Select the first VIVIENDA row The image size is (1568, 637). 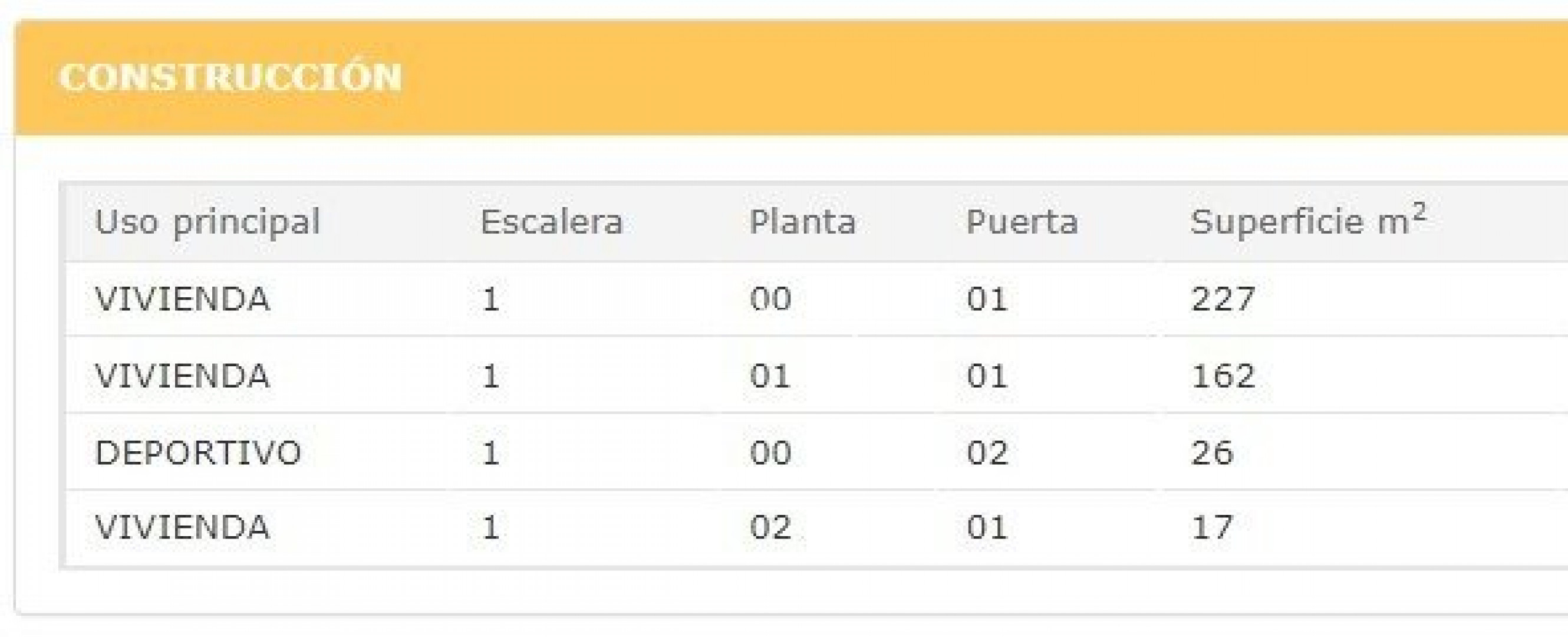tap(182, 299)
